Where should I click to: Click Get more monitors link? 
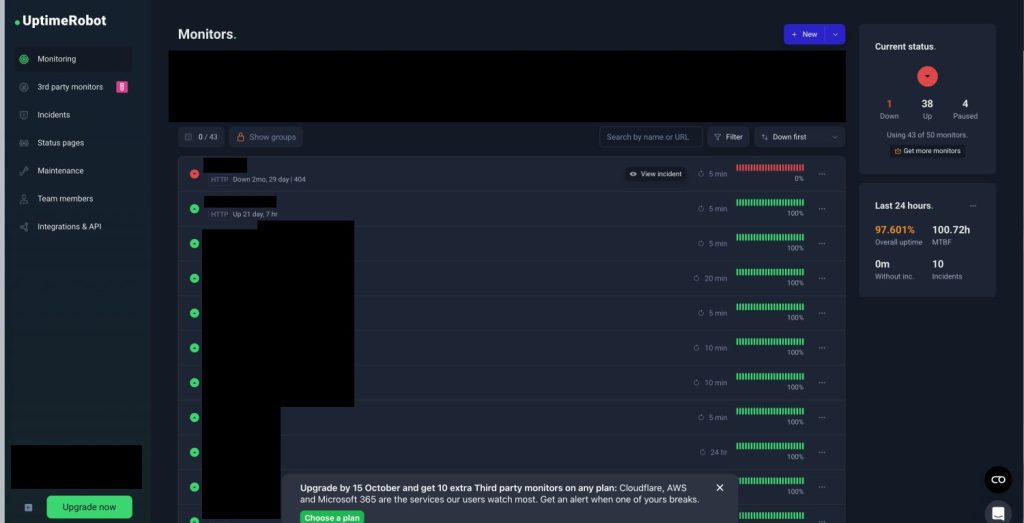[927, 151]
